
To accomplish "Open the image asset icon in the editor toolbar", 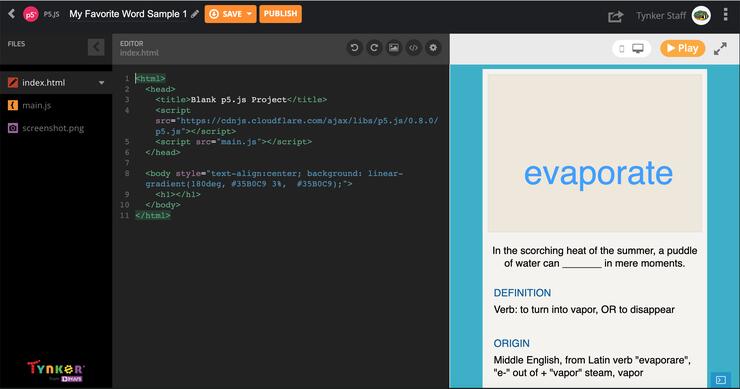I will pos(394,48).
